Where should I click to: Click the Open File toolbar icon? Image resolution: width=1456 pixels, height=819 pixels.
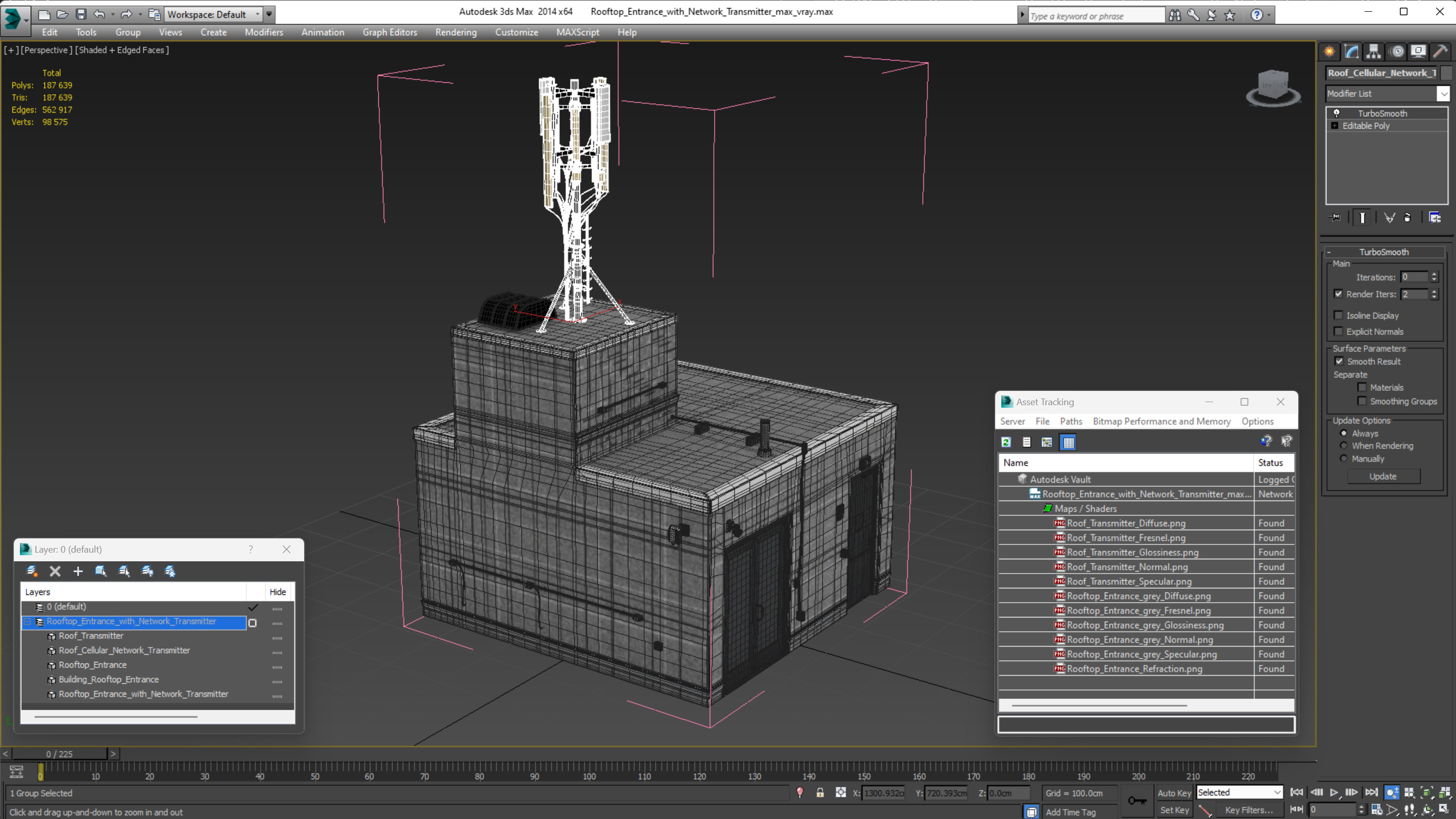(x=62, y=14)
